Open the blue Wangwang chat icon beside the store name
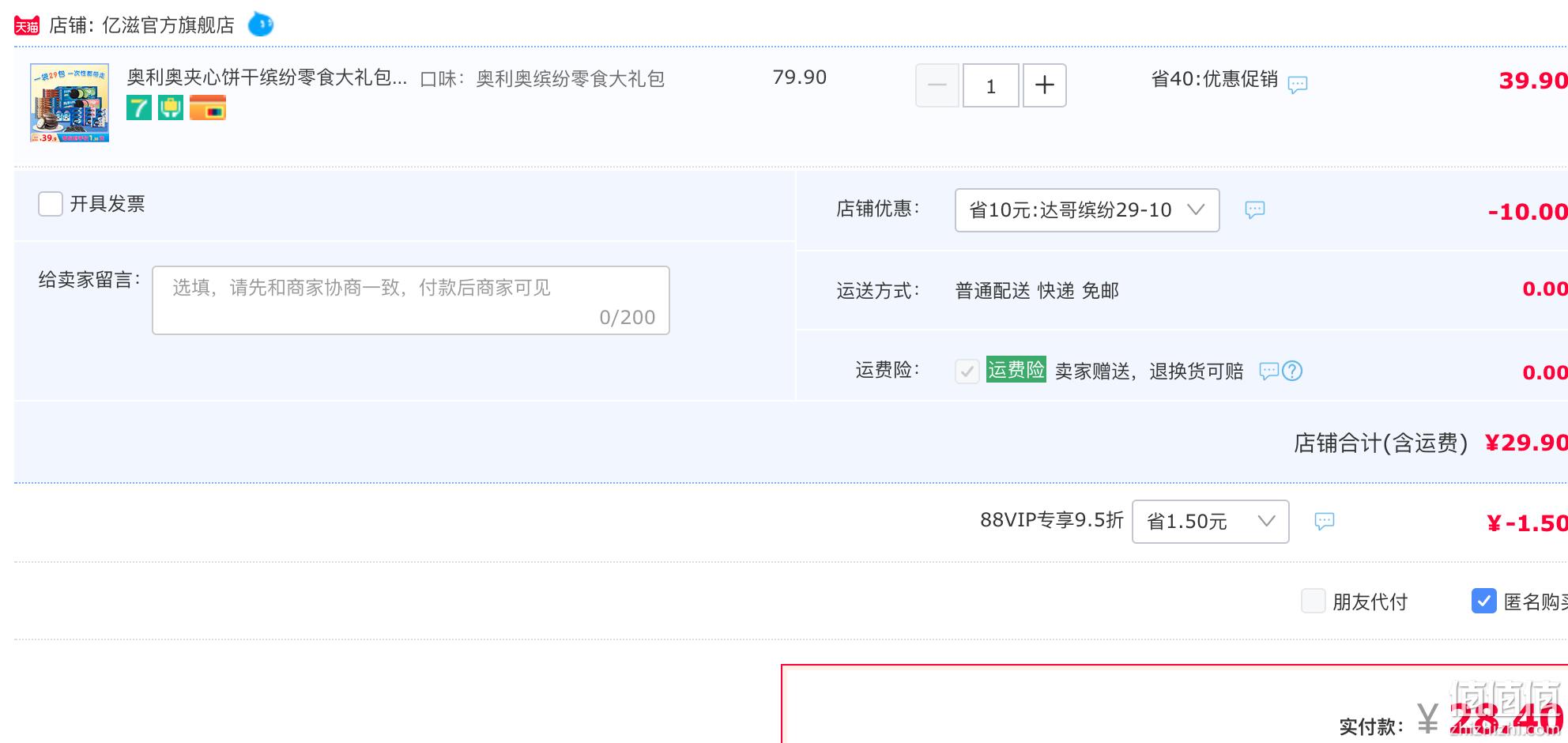Viewport: 1568px width, 743px height. pos(261,25)
